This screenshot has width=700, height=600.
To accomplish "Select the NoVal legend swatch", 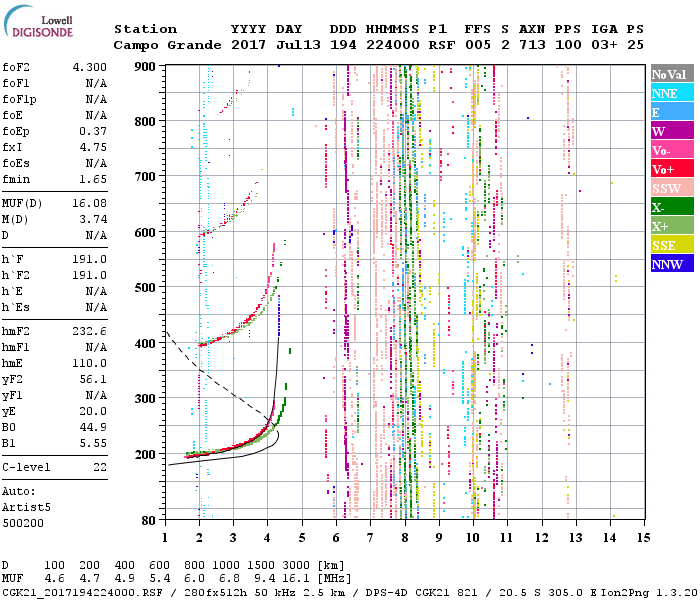I will tap(669, 75).
